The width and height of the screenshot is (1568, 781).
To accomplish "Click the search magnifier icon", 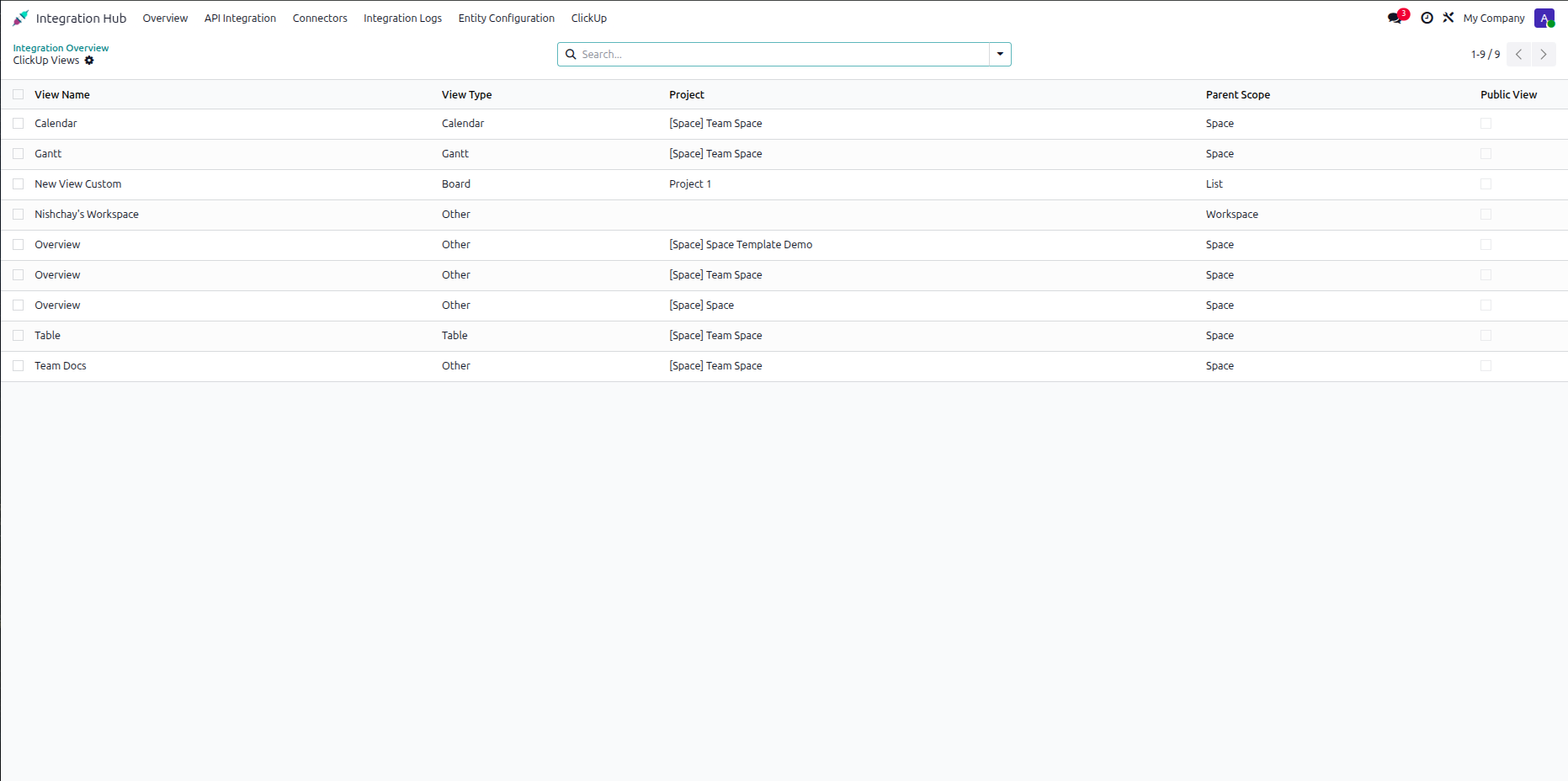I will [571, 55].
